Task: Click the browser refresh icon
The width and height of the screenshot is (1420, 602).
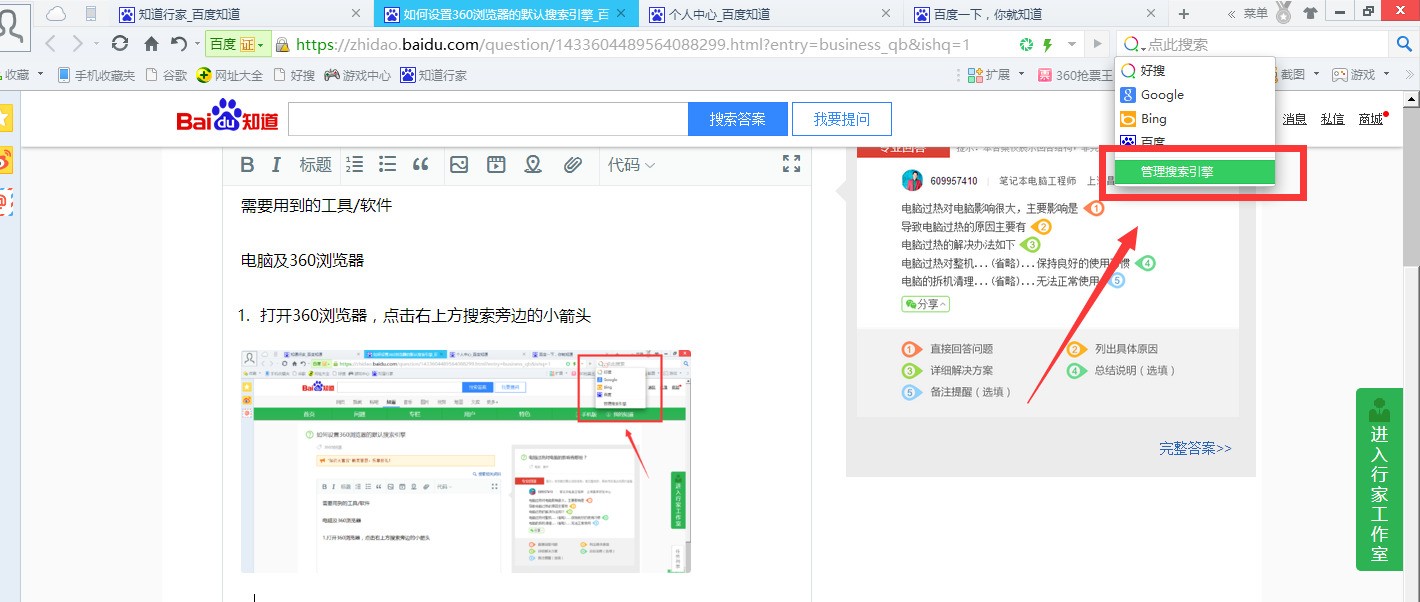Action: point(120,44)
